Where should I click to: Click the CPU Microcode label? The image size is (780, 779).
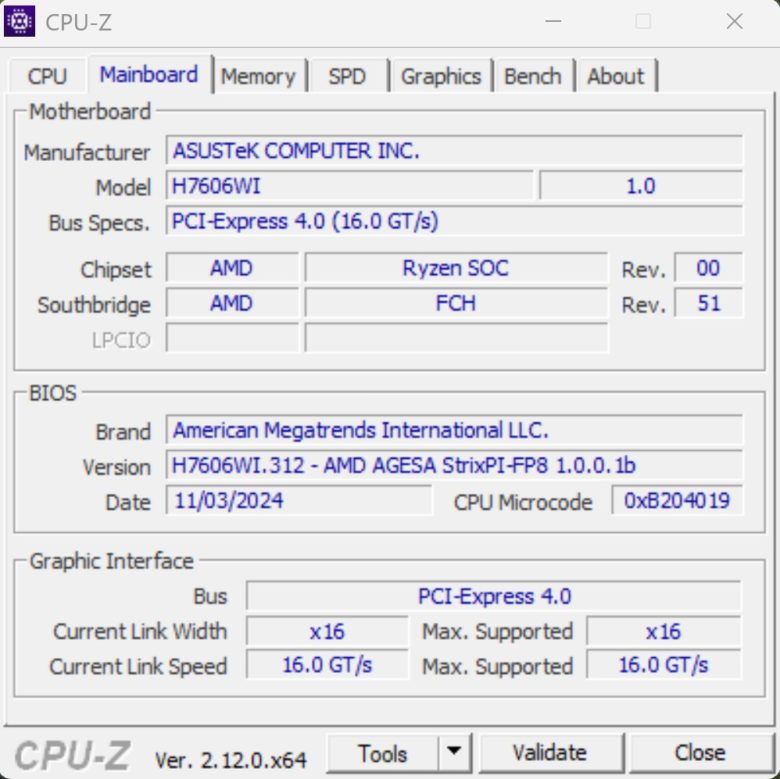pos(523,502)
